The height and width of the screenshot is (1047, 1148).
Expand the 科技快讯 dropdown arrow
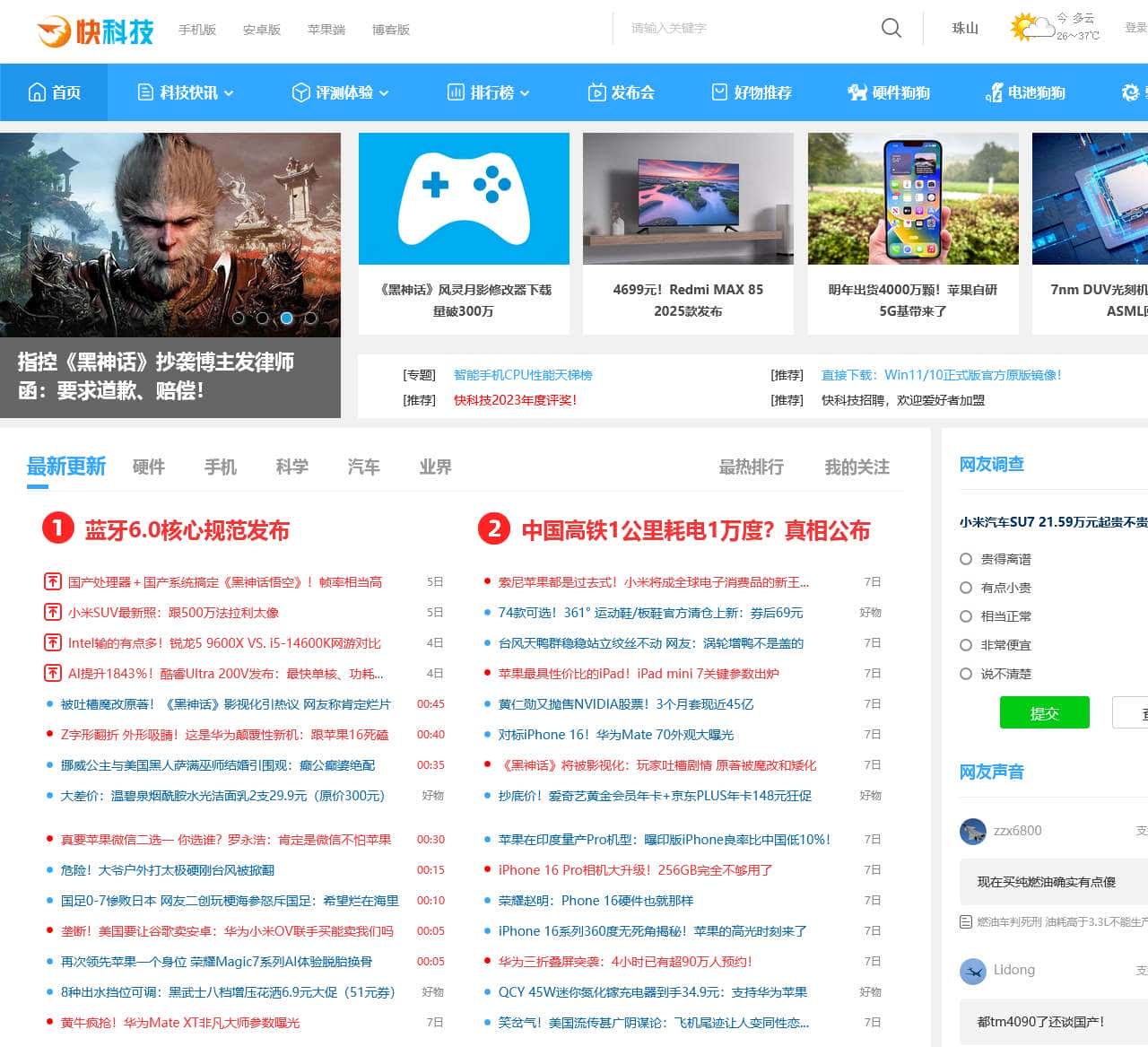[x=229, y=93]
